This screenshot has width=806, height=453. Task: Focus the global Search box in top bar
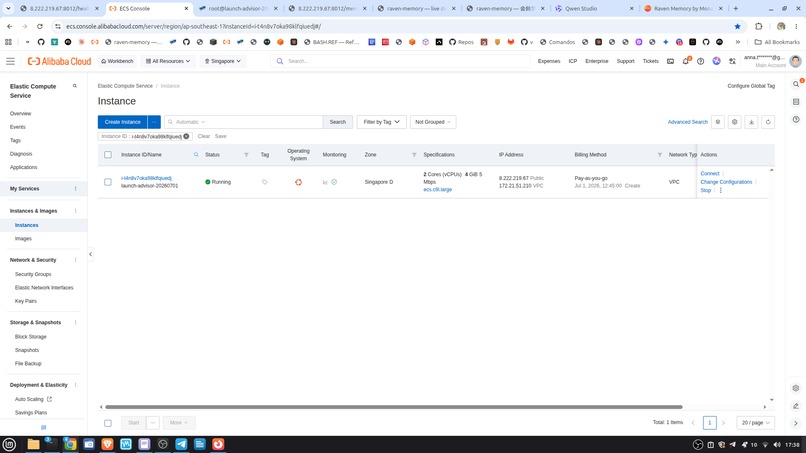point(401,61)
